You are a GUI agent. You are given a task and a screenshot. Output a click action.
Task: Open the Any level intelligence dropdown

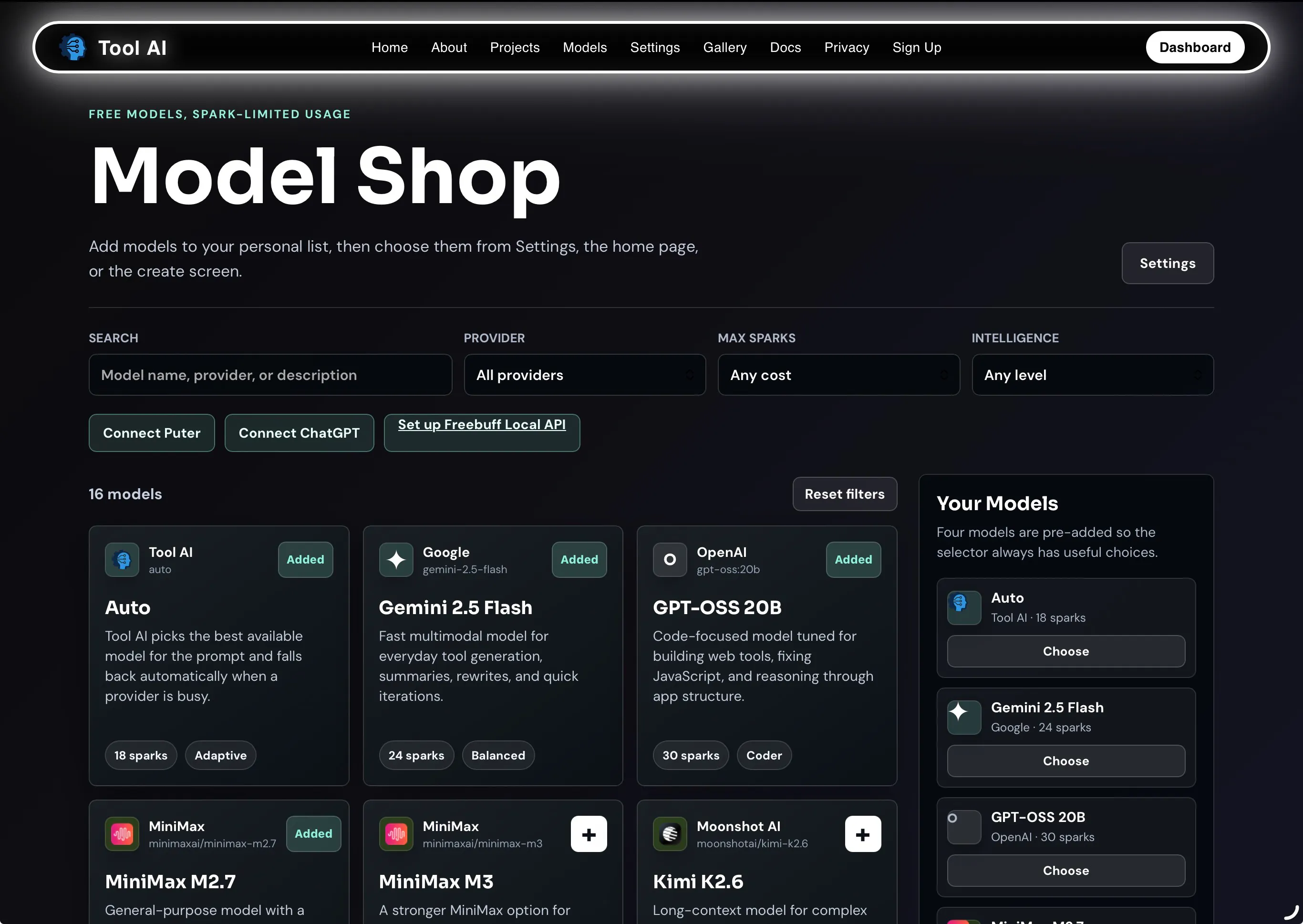click(x=1093, y=375)
